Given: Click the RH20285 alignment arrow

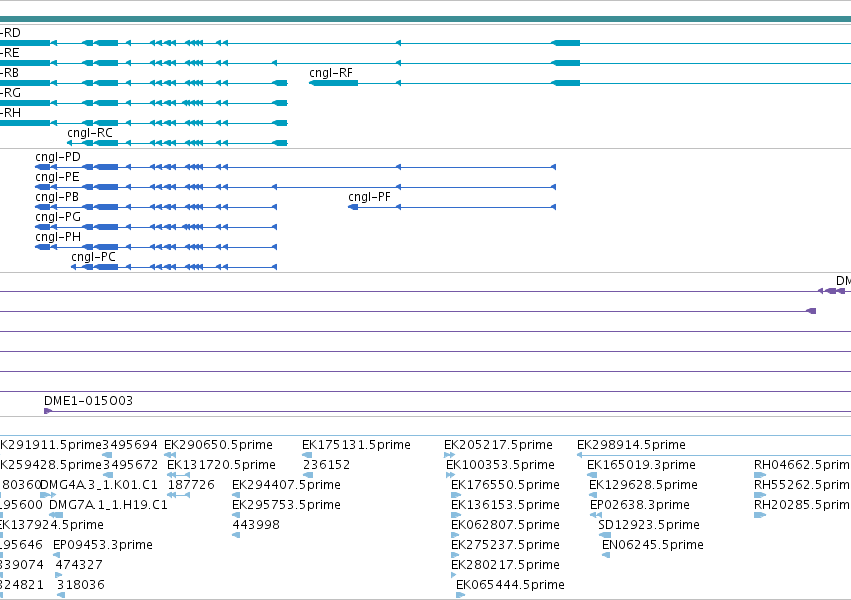Looking at the screenshot, I should [x=760, y=515].
